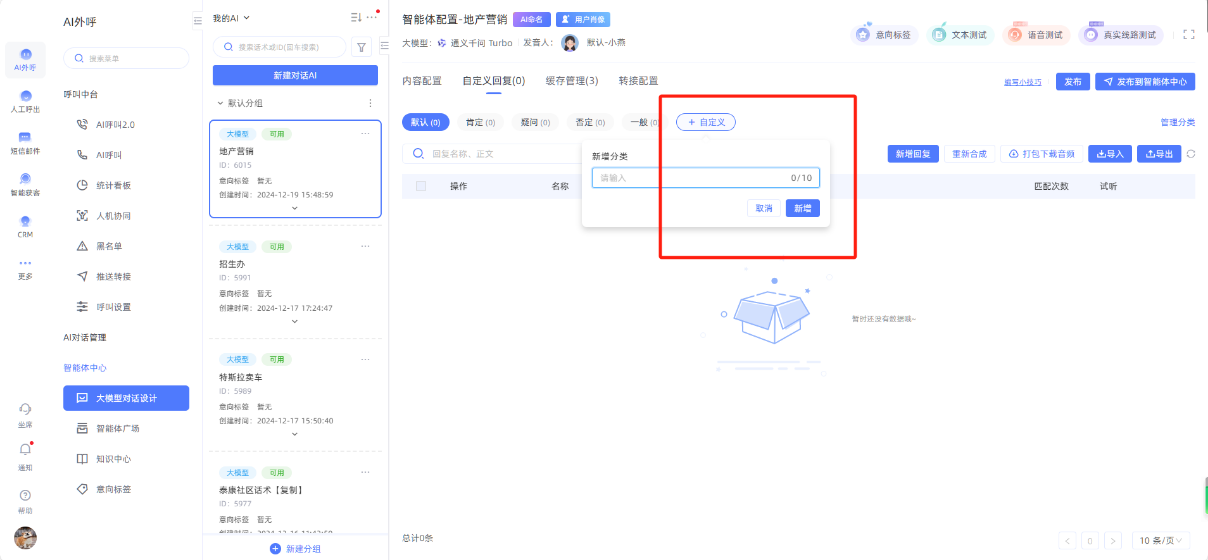Click the filter funnel icon beside search

click(x=363, y=47)
